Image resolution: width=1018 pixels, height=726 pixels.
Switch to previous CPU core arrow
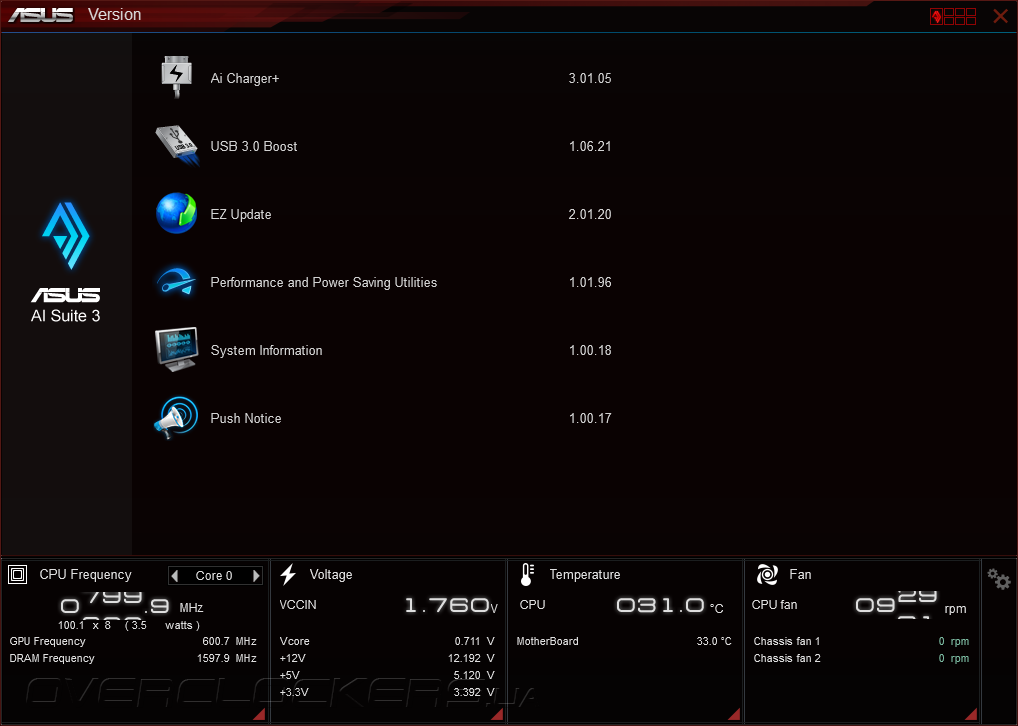coord(174,575)
